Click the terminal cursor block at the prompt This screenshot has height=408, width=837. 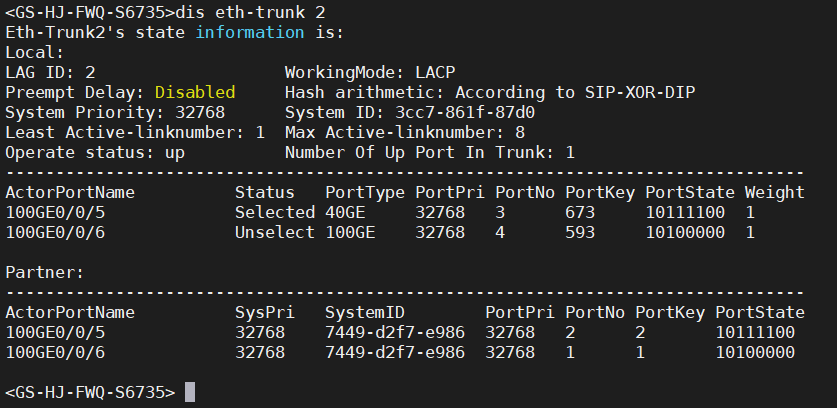190,392
